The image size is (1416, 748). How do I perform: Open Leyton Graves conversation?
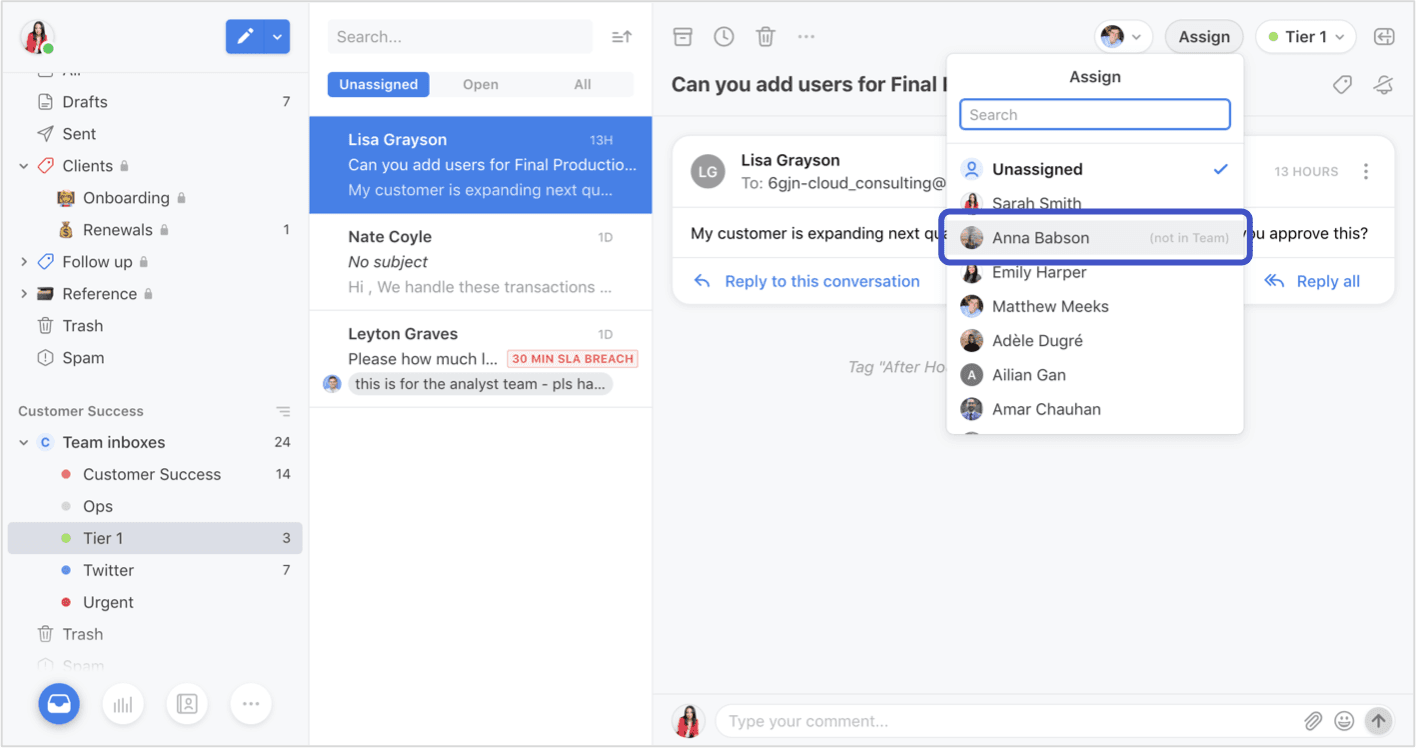click(x=481, y=359)
